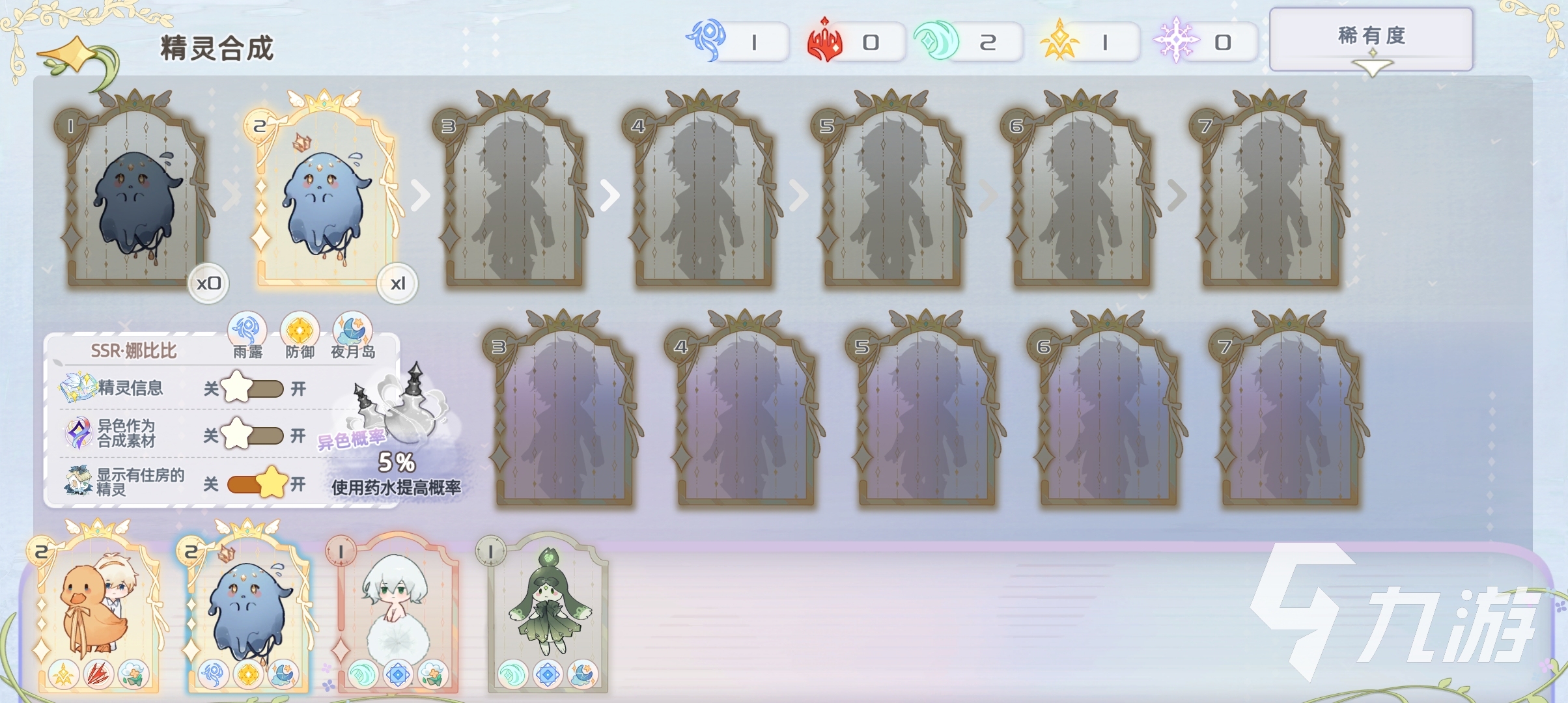Tap the gold star resource icon
This screenshot has width=1568, height=703.
[x=1060, y=40]
